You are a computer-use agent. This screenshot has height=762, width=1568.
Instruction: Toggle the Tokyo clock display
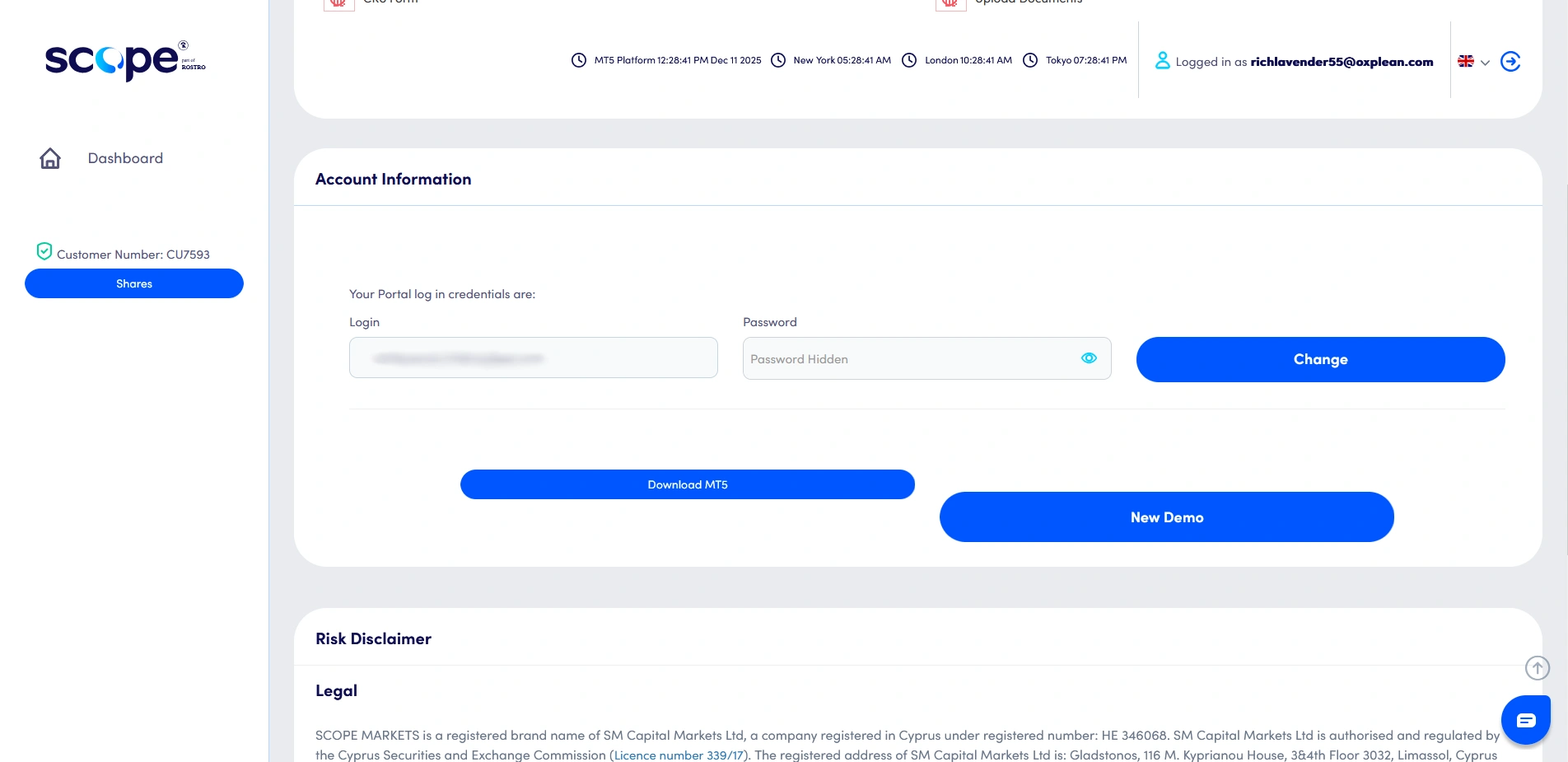coord(1029,60)
